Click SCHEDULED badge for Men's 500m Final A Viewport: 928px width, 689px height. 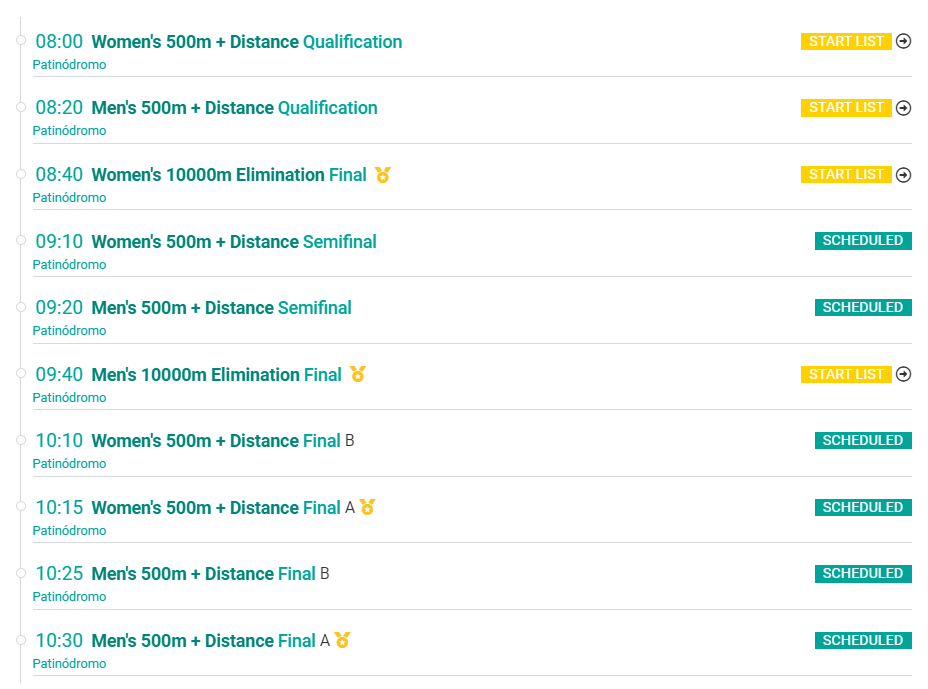(x=863, y=640)
